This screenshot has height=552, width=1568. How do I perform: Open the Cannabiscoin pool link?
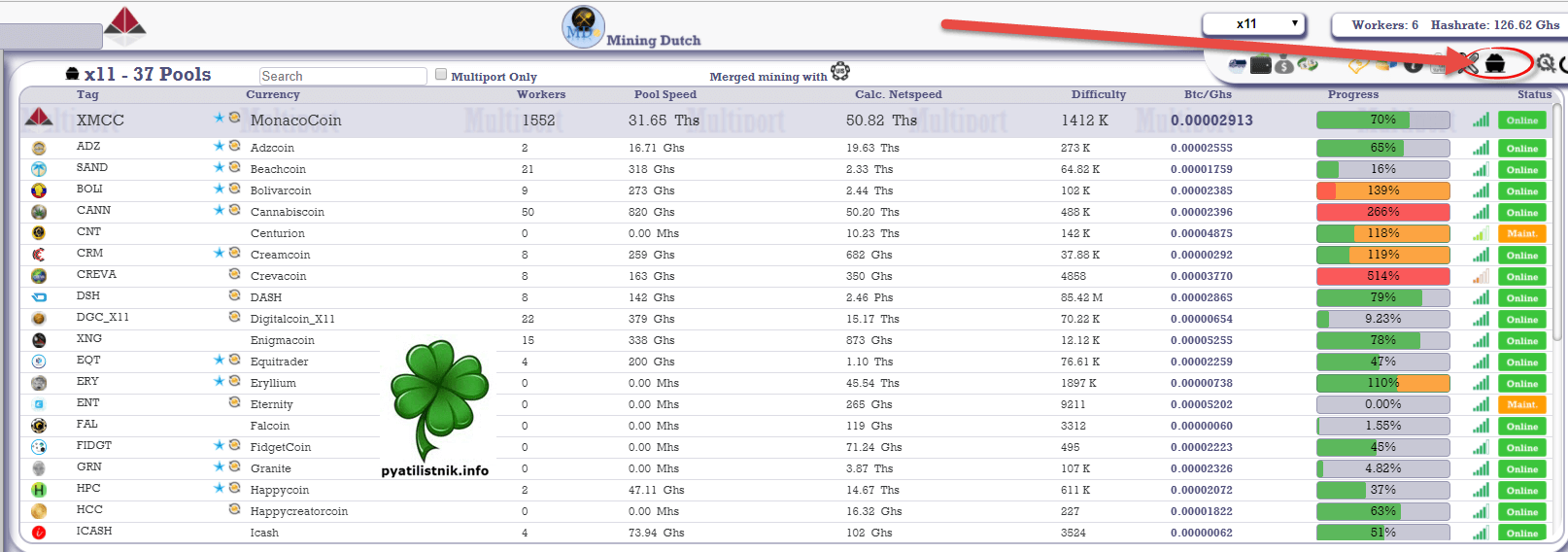(288, 212)
